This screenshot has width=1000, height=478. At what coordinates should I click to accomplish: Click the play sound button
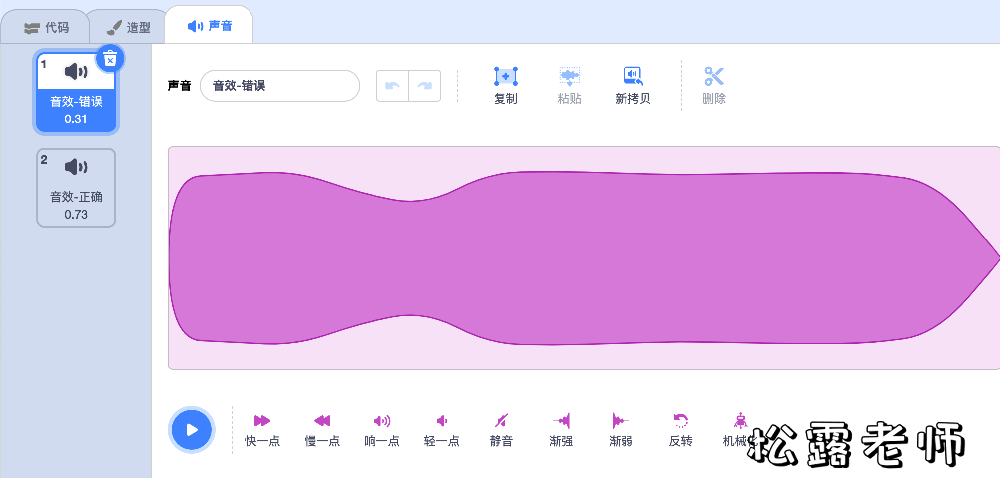coord(192,430)
